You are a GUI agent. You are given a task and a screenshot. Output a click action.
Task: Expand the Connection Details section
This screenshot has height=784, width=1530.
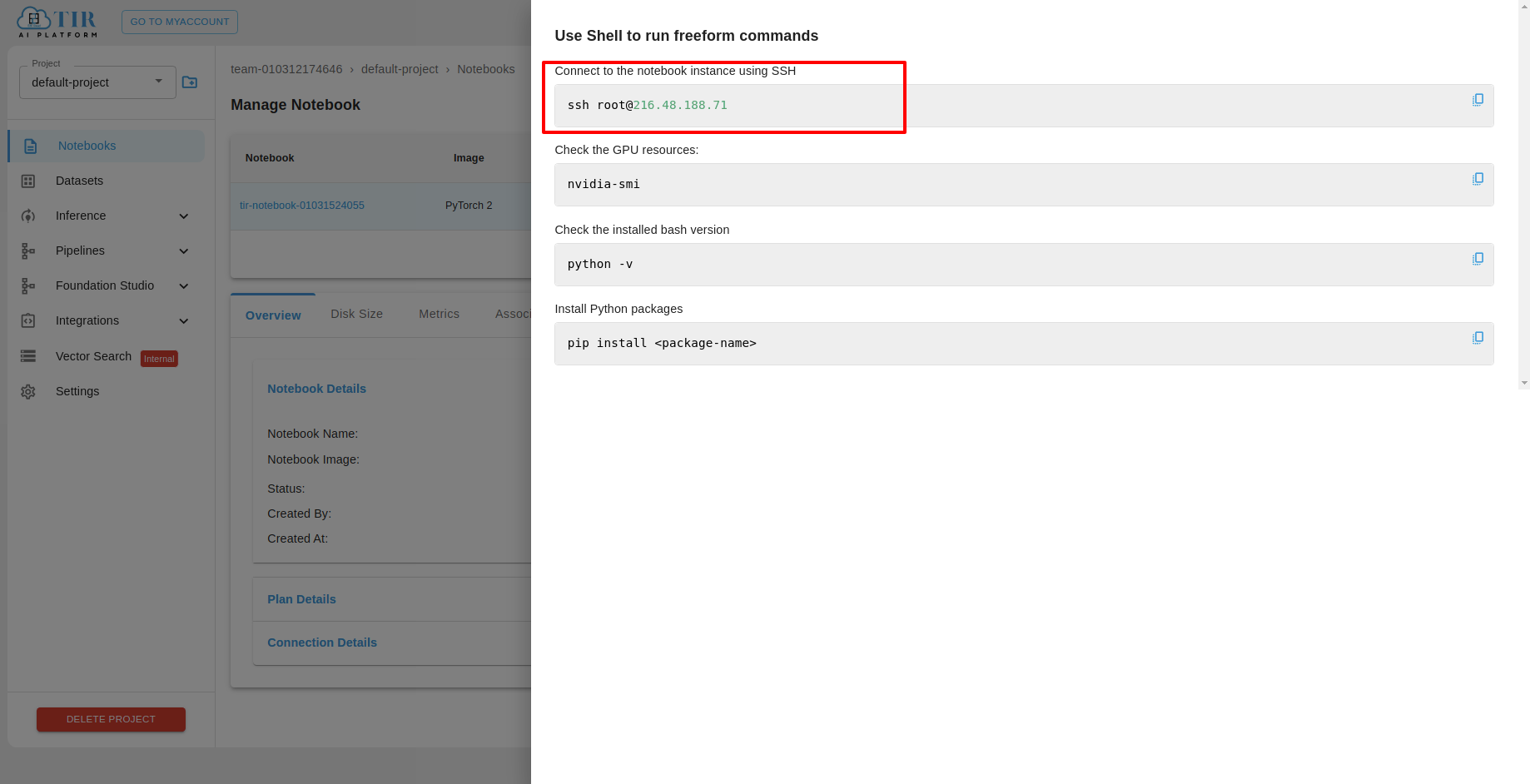coord(322,643)
